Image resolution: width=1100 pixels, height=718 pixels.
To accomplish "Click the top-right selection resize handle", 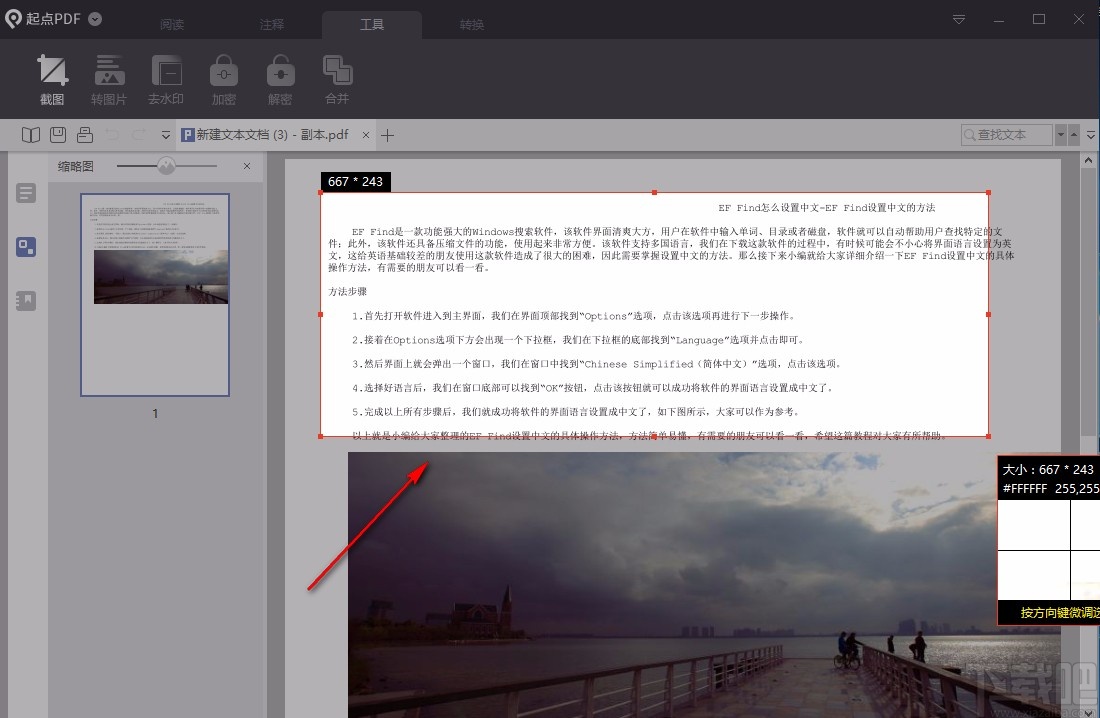I will click(988, 192).
